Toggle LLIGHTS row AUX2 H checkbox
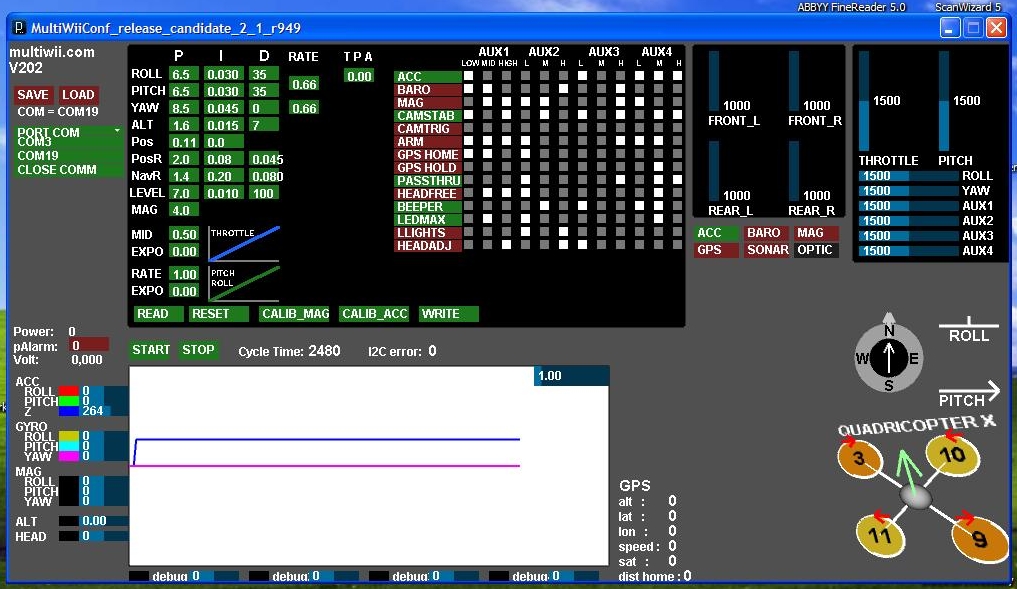Image resolution: width=1017 pixels, height=589 pixels. click(x=563, y=232)
